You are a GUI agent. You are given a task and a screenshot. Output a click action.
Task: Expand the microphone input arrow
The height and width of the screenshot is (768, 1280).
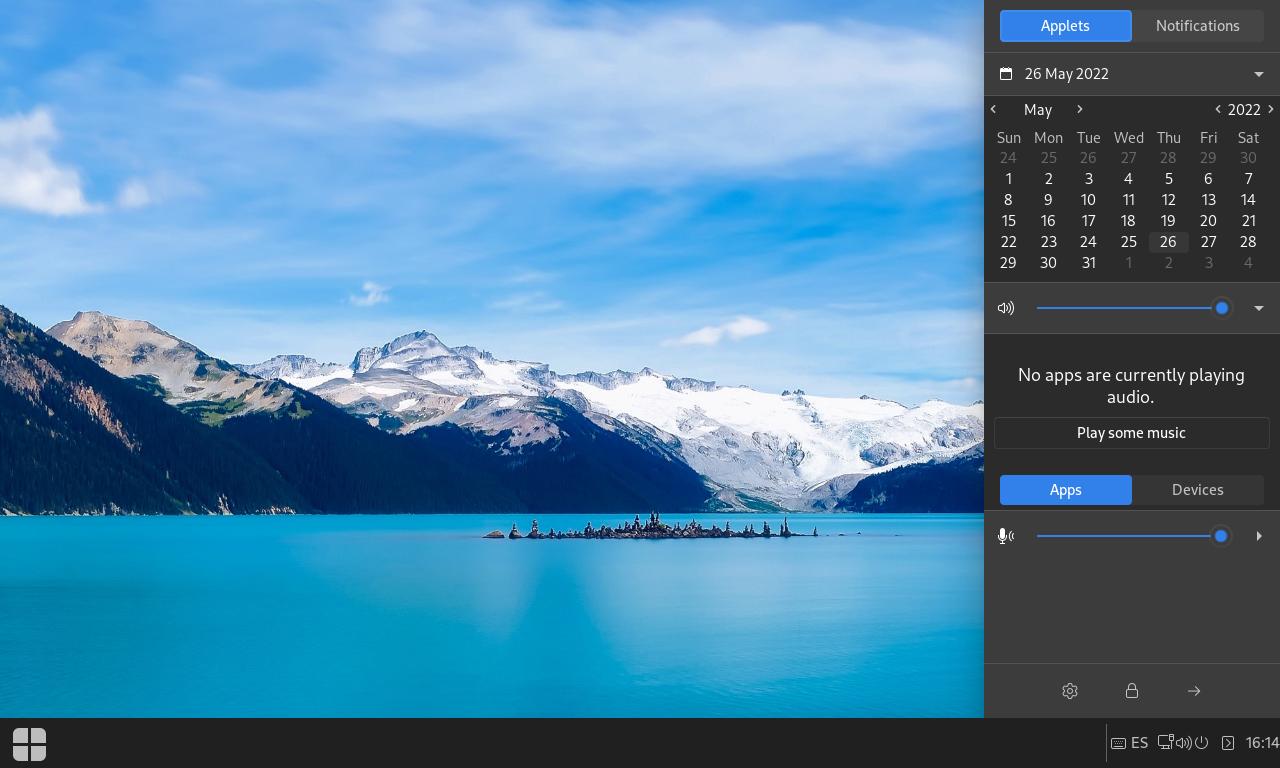point(1259,536)
